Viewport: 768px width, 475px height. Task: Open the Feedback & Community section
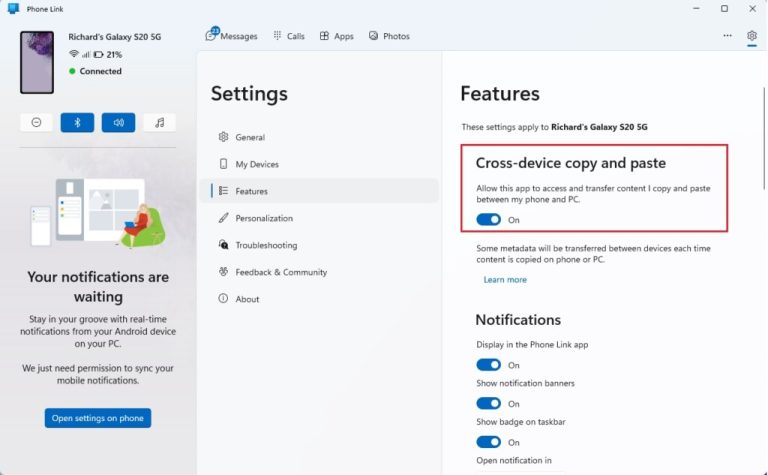point(319,272)
